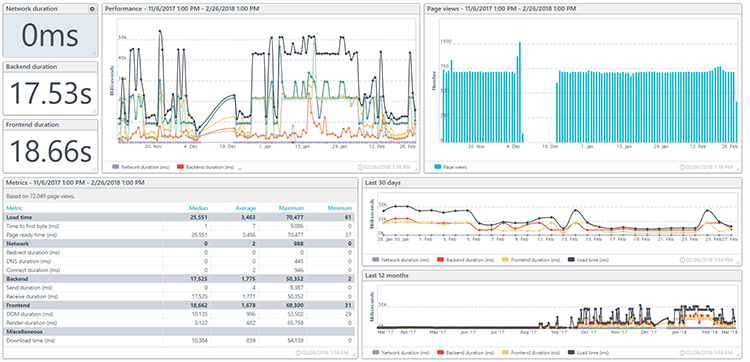This screenshot has height=362, width=750.
Task: Click the Last 12 months timestamp clock icon
Action: click(x=682, y=353)
